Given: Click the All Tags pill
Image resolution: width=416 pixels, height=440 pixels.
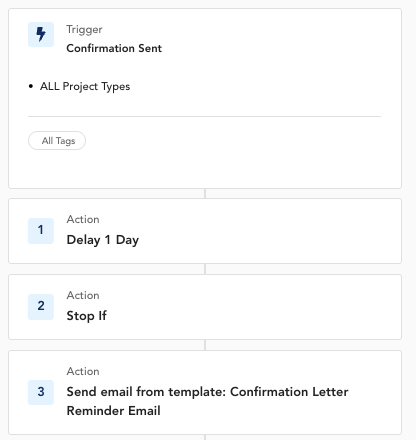Looking at the screenshot, I should 57,141.
